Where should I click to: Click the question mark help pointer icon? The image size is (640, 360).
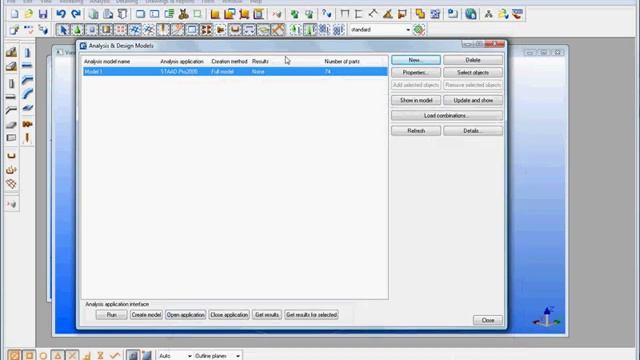[326, 14]
